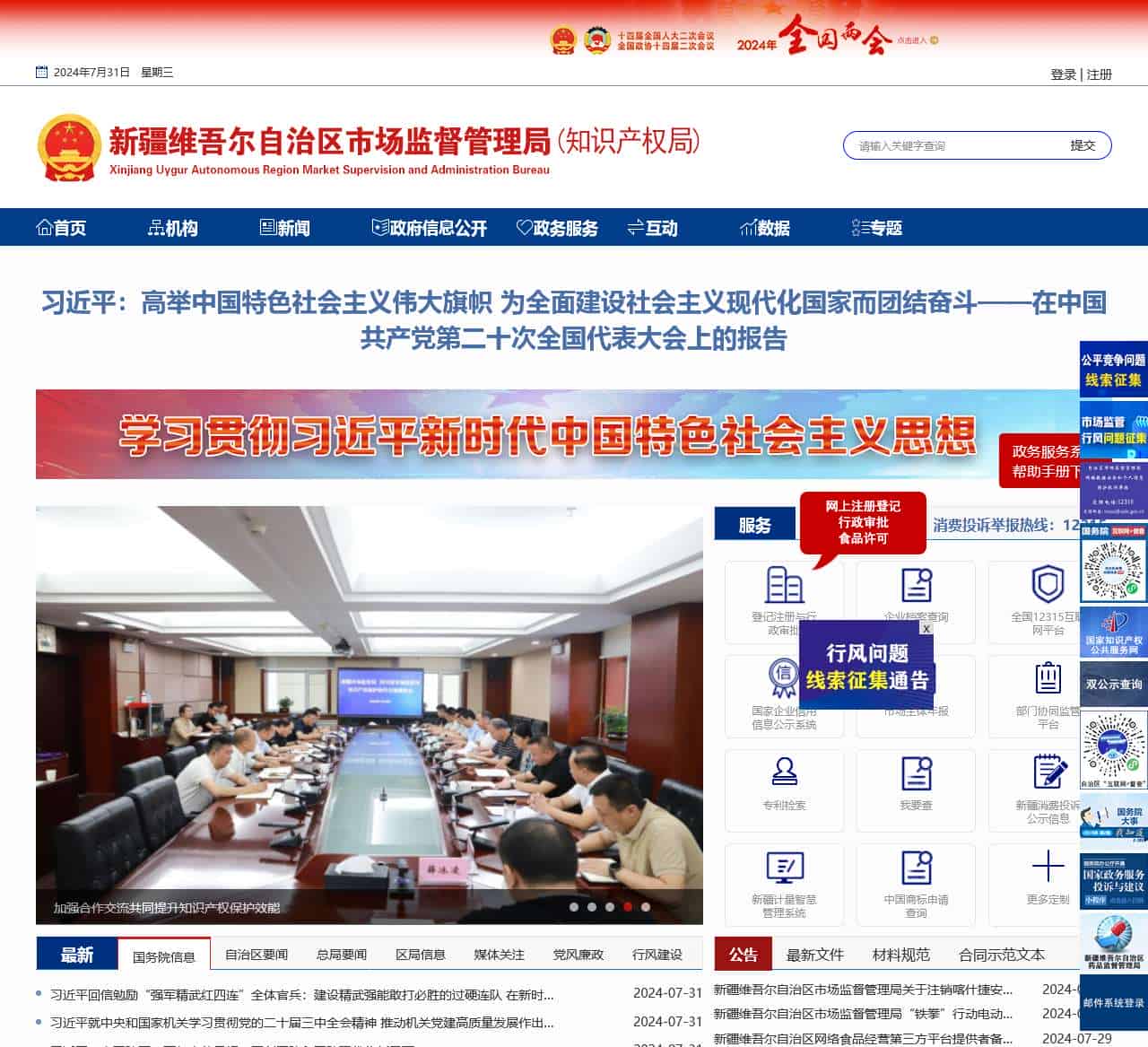Click the 中国商标申请查询 icon

[916, 868]
